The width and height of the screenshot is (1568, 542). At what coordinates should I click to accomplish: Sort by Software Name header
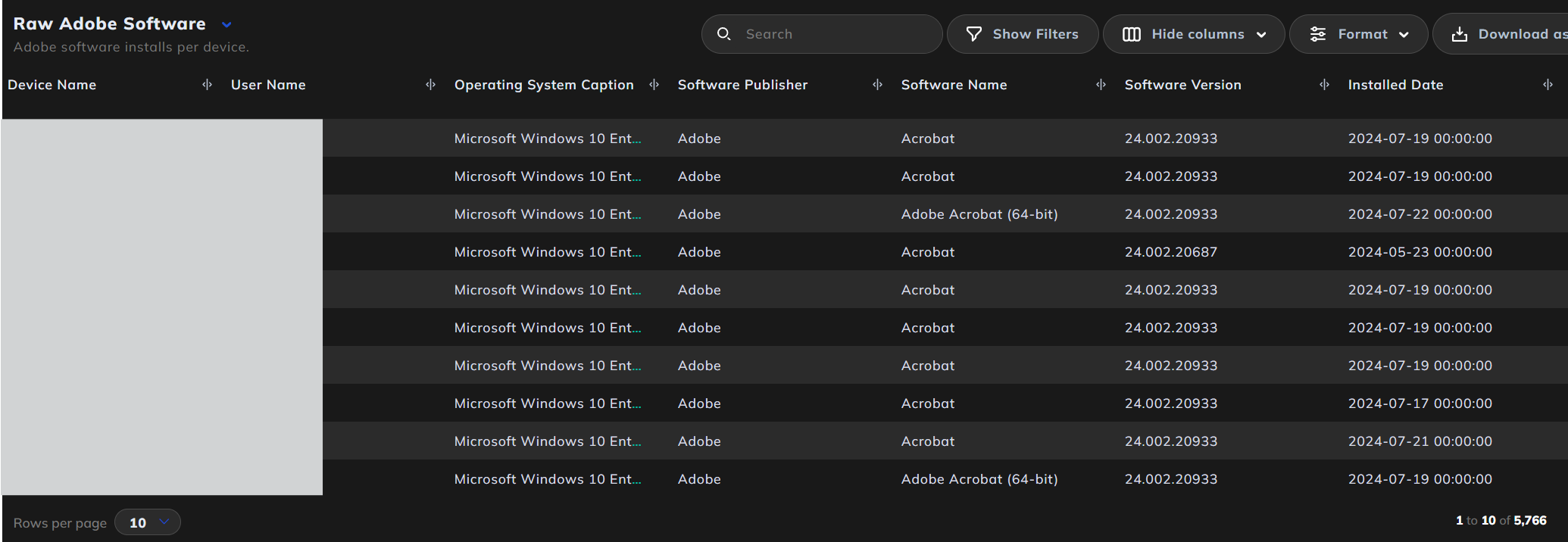point(954,85)
